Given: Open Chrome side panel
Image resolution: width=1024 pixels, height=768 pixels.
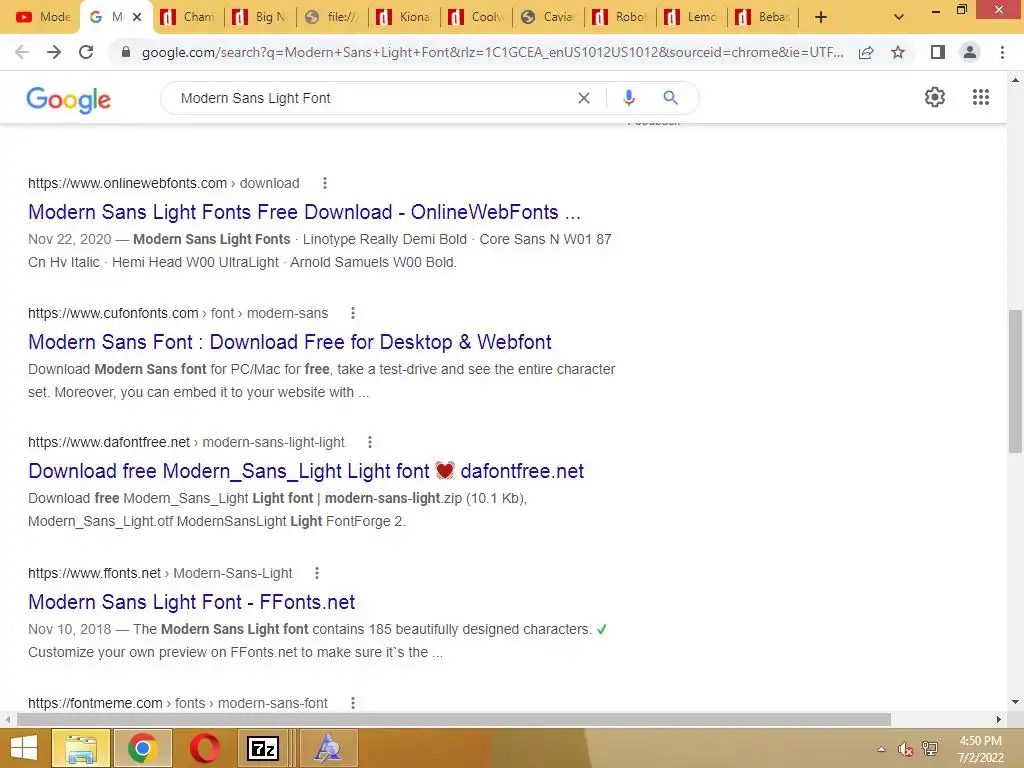Looking at the screenshot, I should (x=938, y=52).
